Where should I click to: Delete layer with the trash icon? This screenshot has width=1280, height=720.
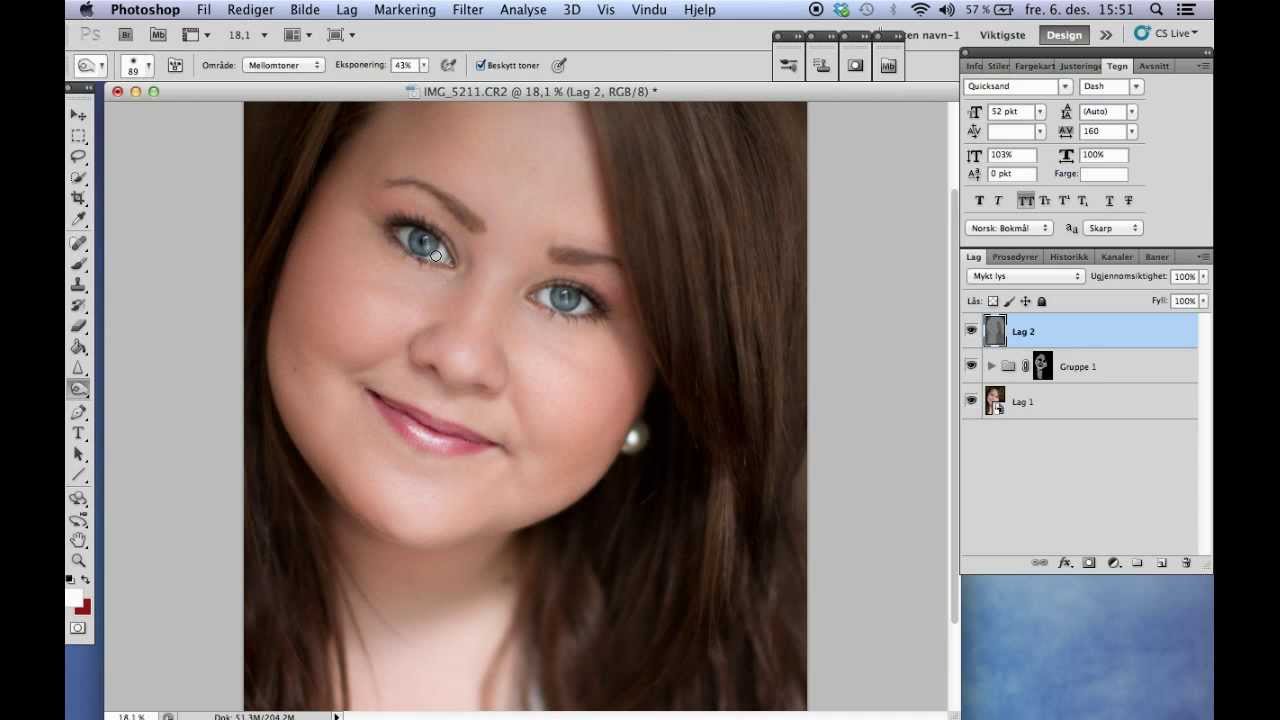point(1186,563)
